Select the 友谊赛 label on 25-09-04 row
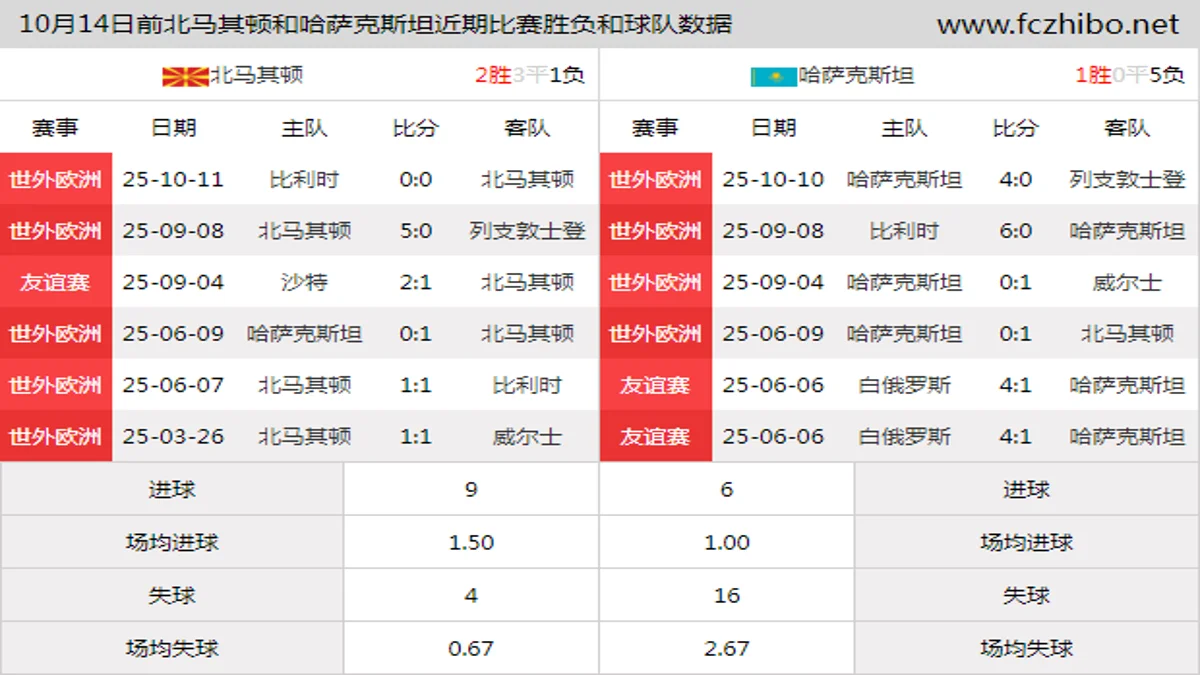Image resolution: width=1200 pixels, height=675 pixels. point(56,282)
